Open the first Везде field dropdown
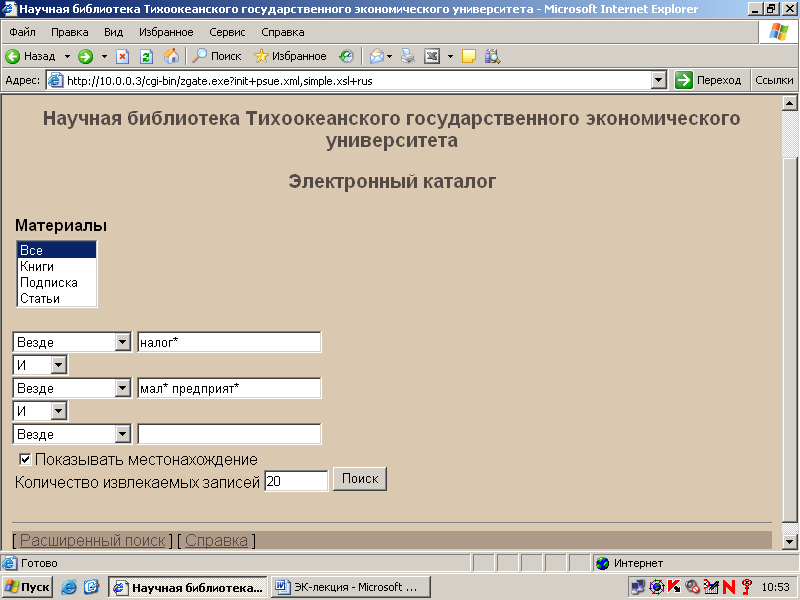This screenshot has height=600, width=800. pyautogui.click(x=122, y=342)
